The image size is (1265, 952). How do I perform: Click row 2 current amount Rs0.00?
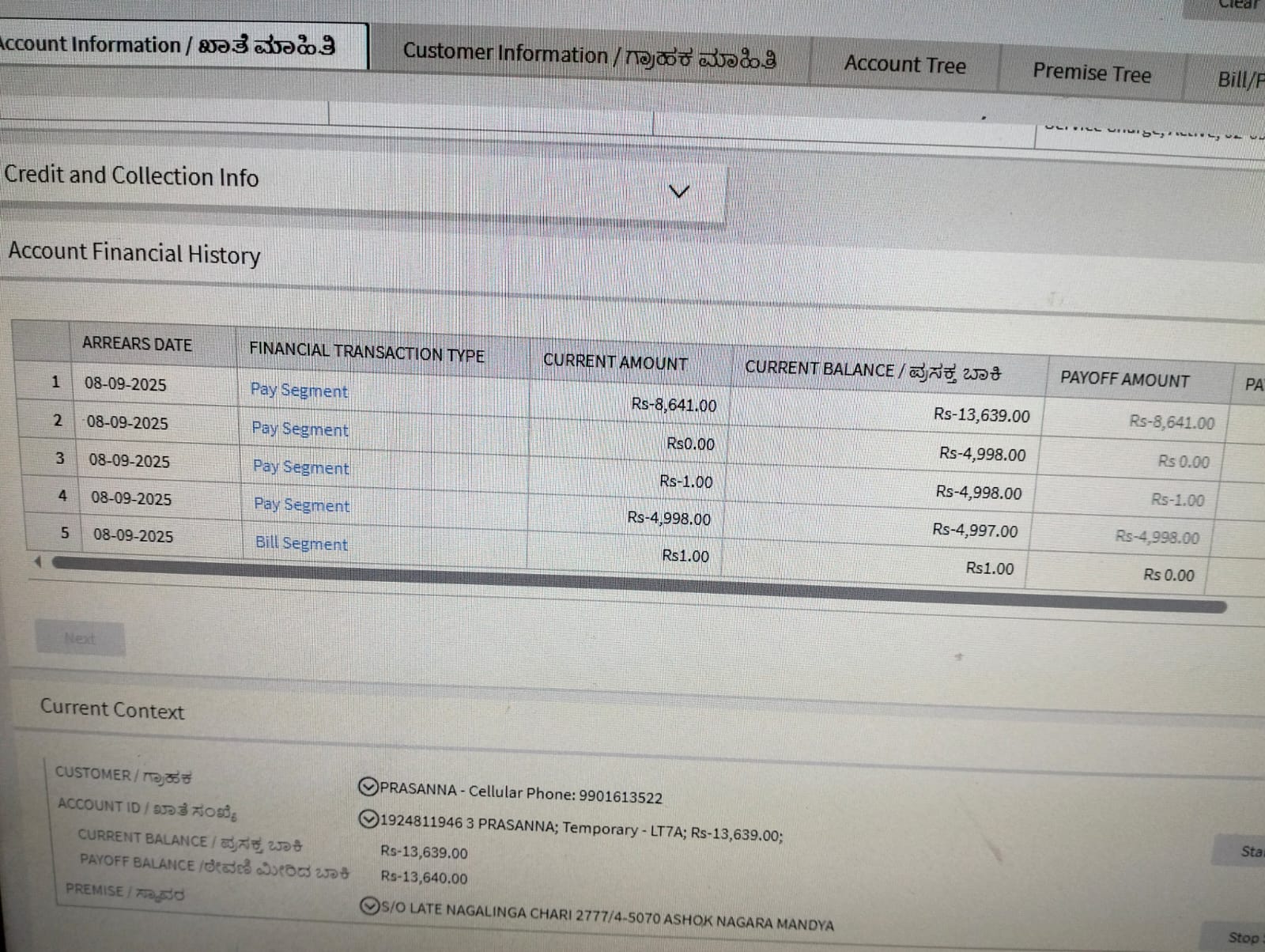(x=690, y=444)
